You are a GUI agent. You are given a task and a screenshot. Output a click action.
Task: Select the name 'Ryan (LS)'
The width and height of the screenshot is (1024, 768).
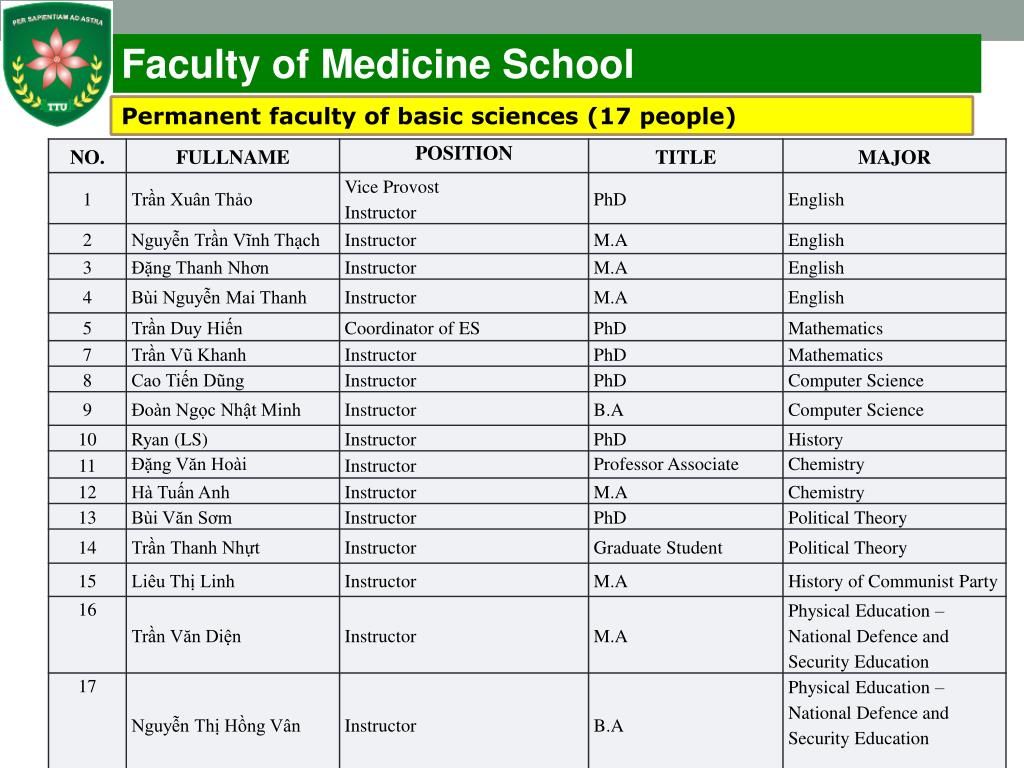[x=169, y=440]
